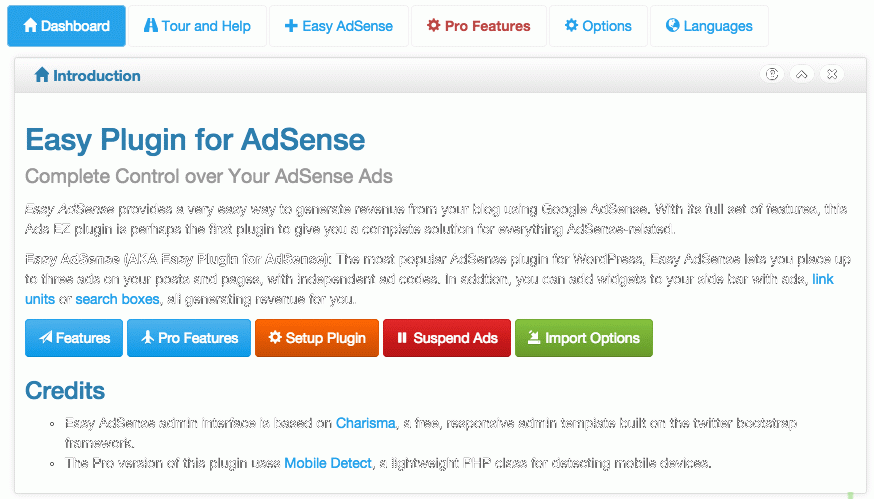Click the orange Setup Plugin button
Screen dimensions: 874x499
point(317,338)
